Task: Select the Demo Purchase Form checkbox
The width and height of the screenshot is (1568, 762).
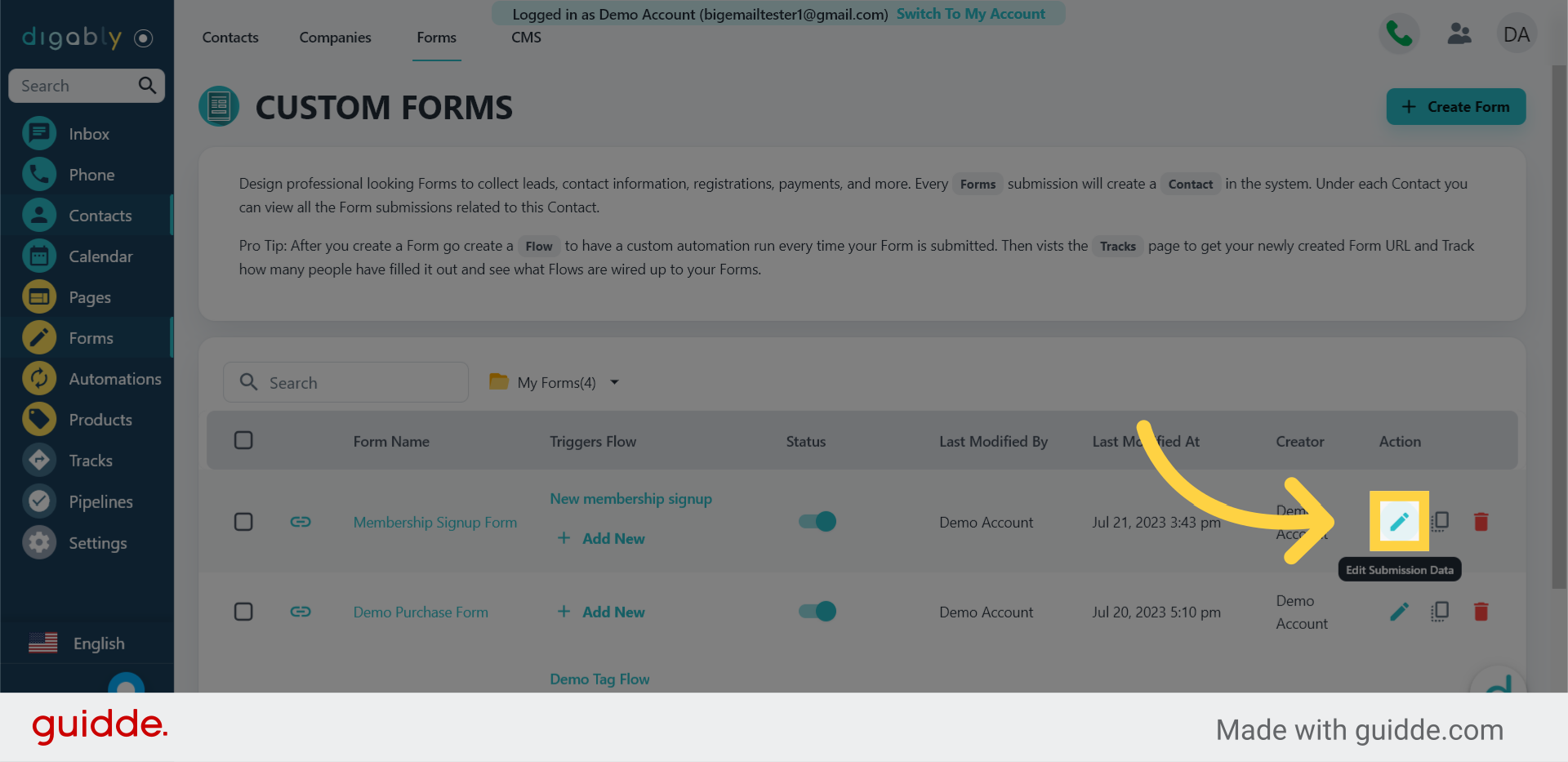Action: 243,612
